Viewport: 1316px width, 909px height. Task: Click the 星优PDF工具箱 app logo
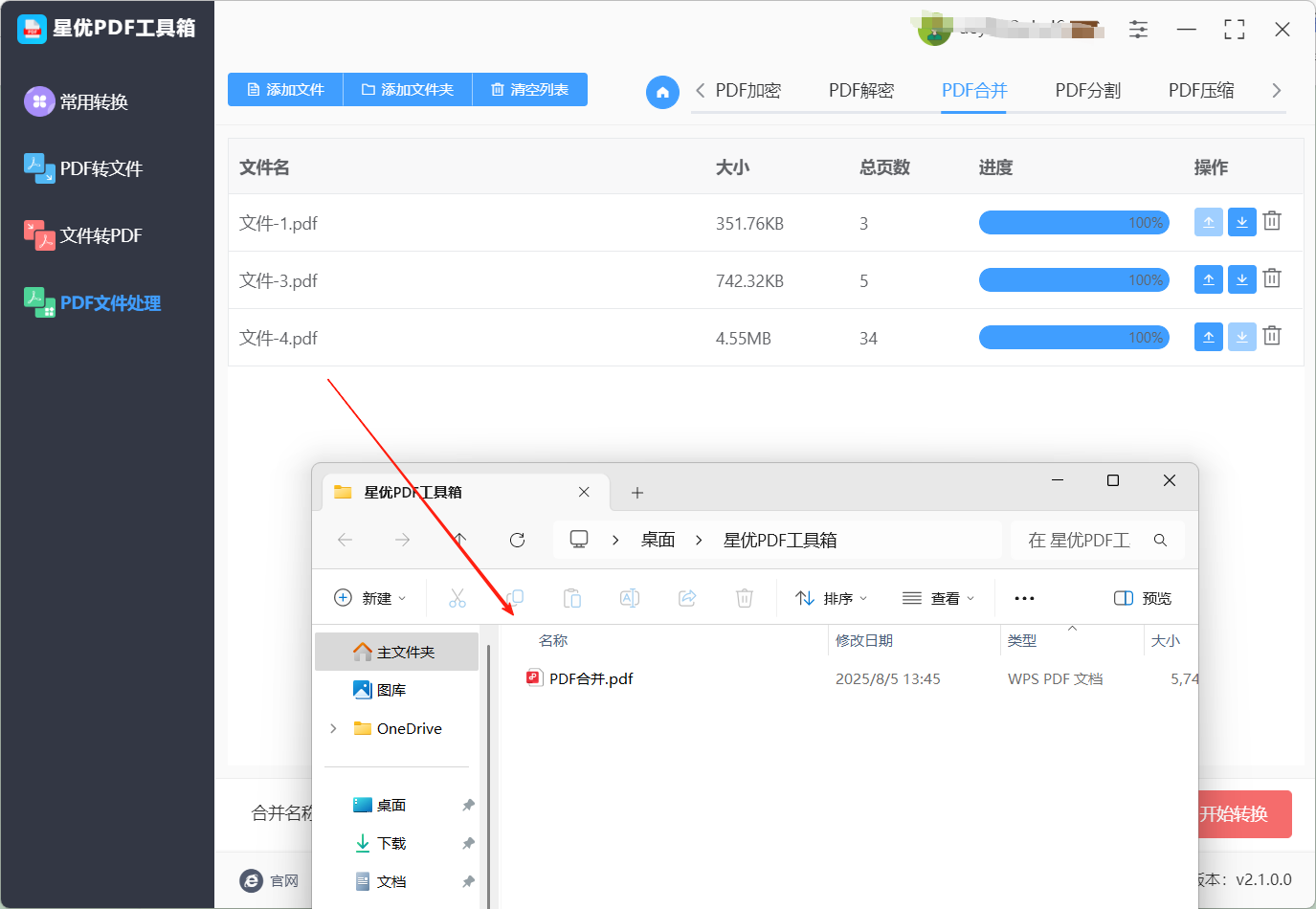point(32,29)
